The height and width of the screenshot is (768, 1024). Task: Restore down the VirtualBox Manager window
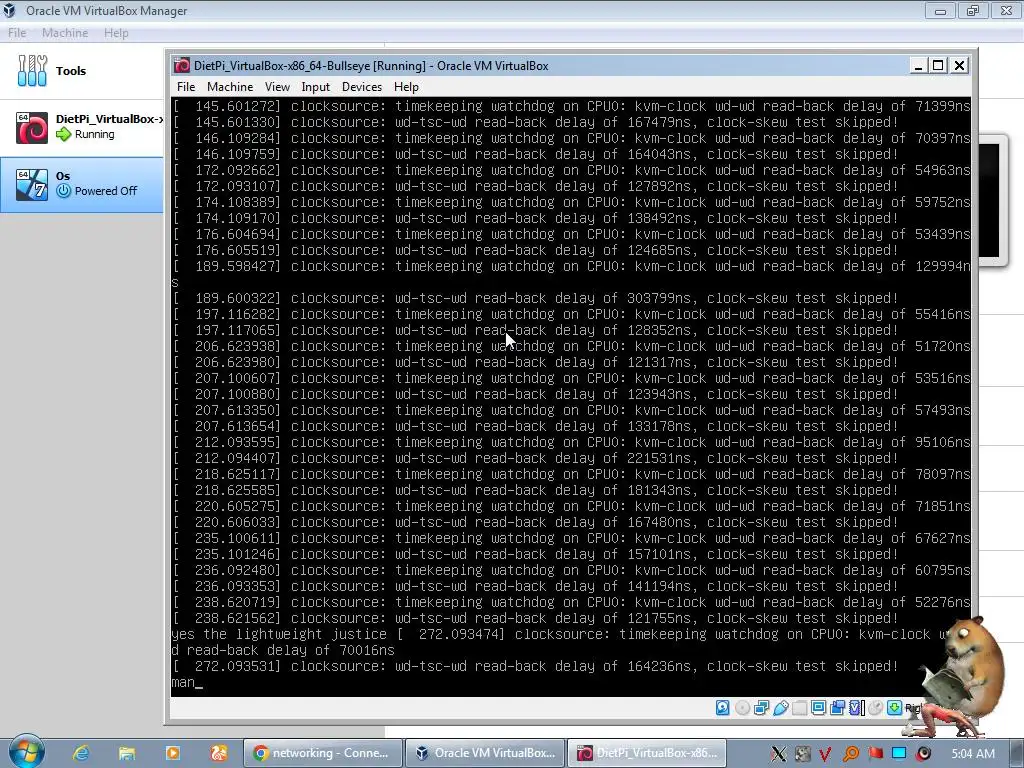[x=973, y=10]
